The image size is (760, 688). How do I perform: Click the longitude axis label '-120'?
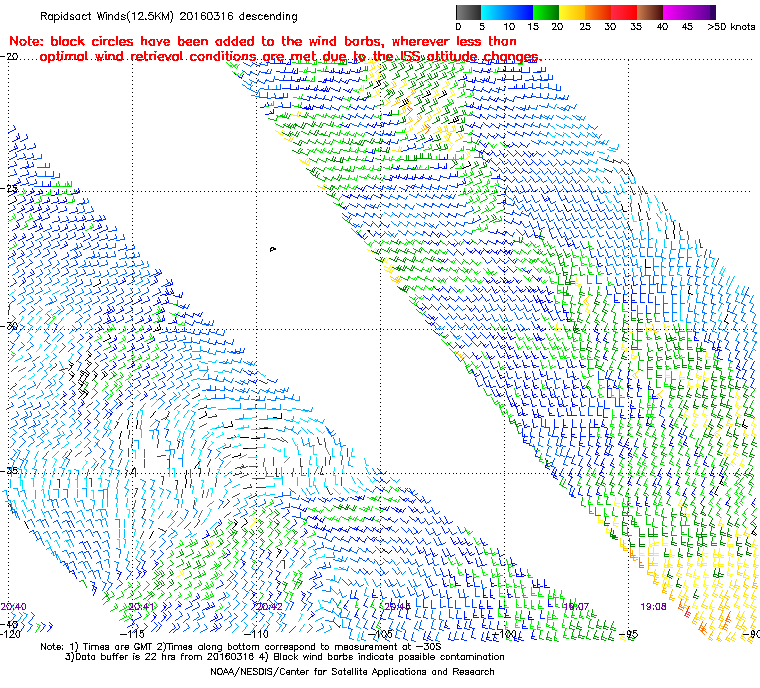10,634
